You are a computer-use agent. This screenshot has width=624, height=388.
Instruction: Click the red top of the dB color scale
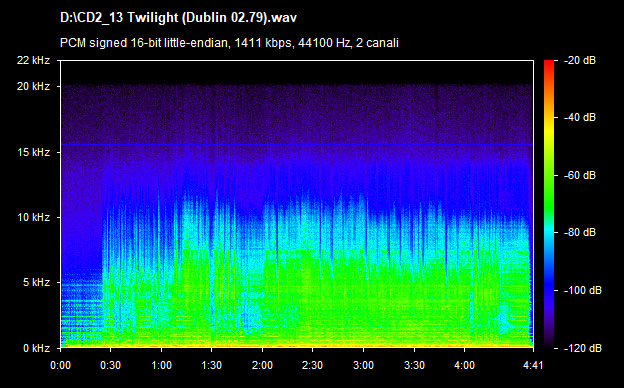pyautogui.click(x=549, y=64)
